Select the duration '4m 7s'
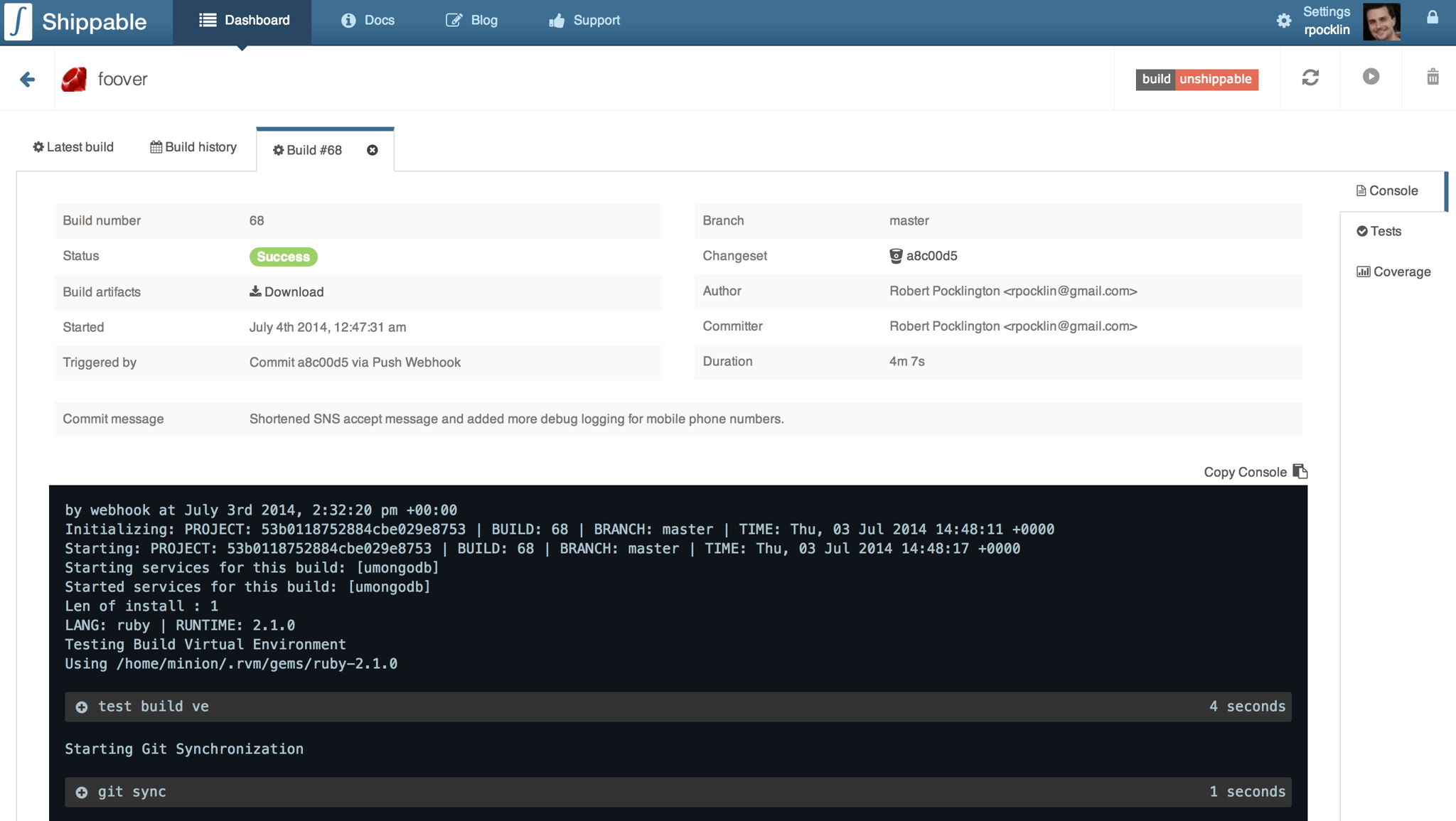Image resolution: width=1456 pixels, height=821 pixels. point(906,361)
